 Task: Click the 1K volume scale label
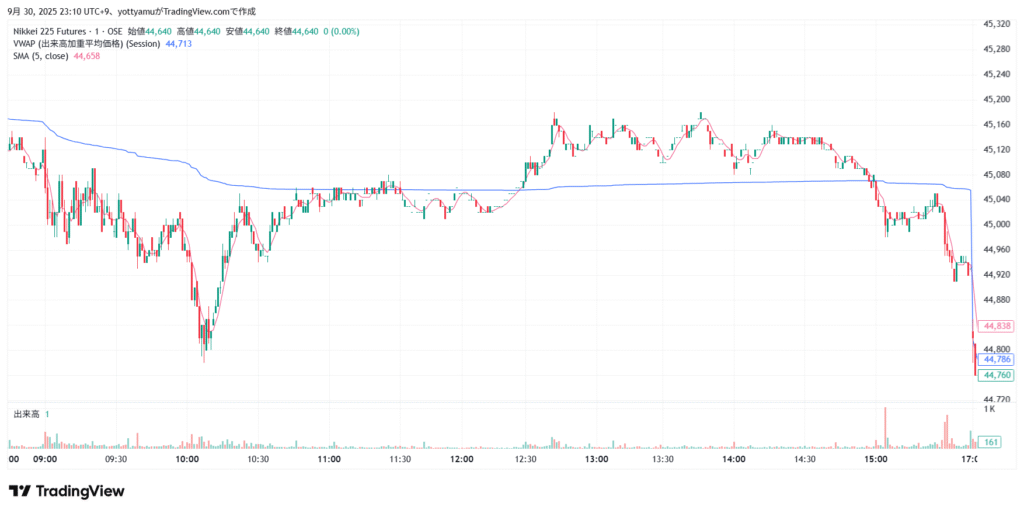[989, 410]
